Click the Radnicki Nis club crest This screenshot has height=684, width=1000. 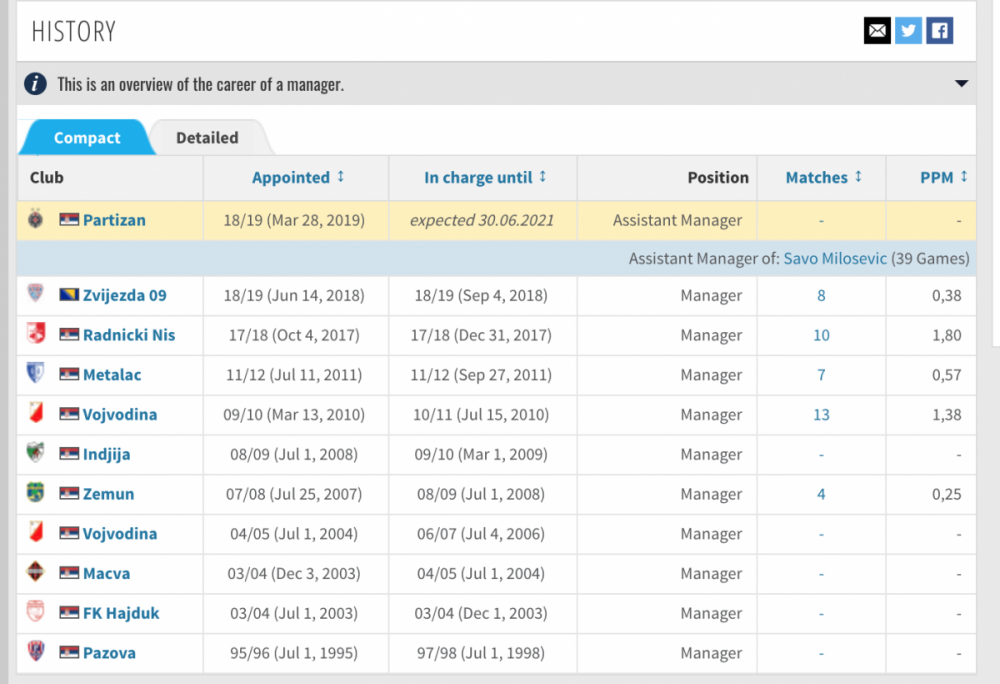pos(36,335)
